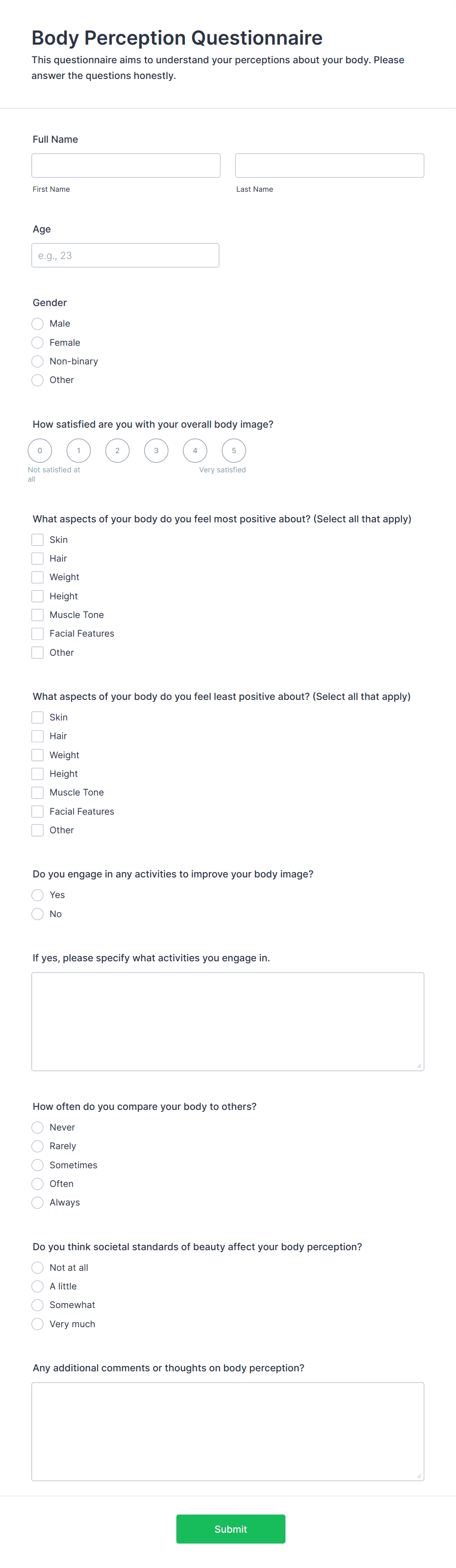Check Facial Features under least positive aspects
Image resolution: width=456 pixels, height=1568 pixels.
click(x=37, y=811)
